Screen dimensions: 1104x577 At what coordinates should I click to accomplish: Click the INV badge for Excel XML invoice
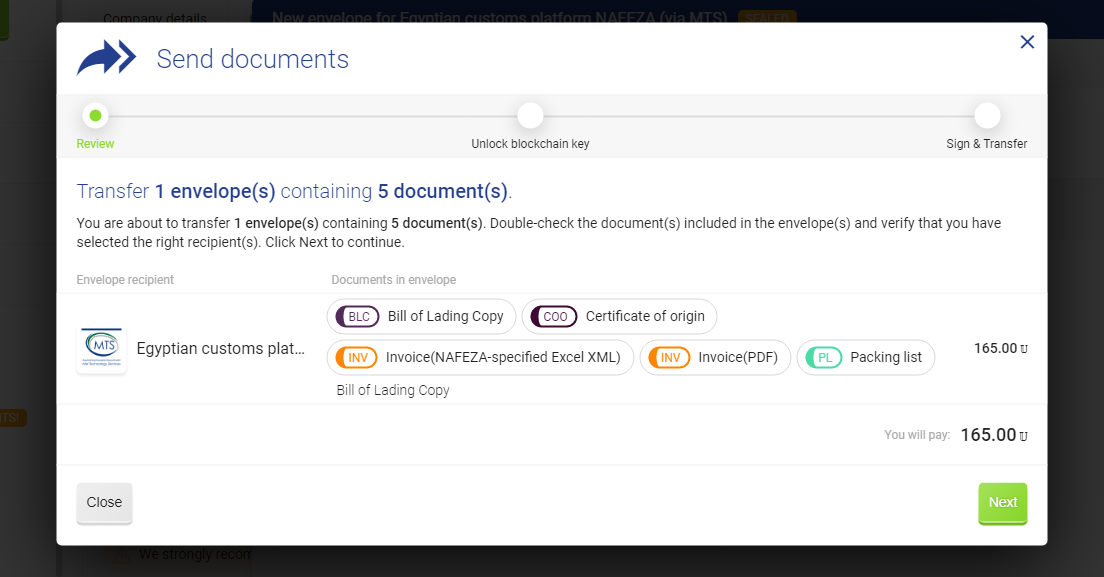(357, 357)
